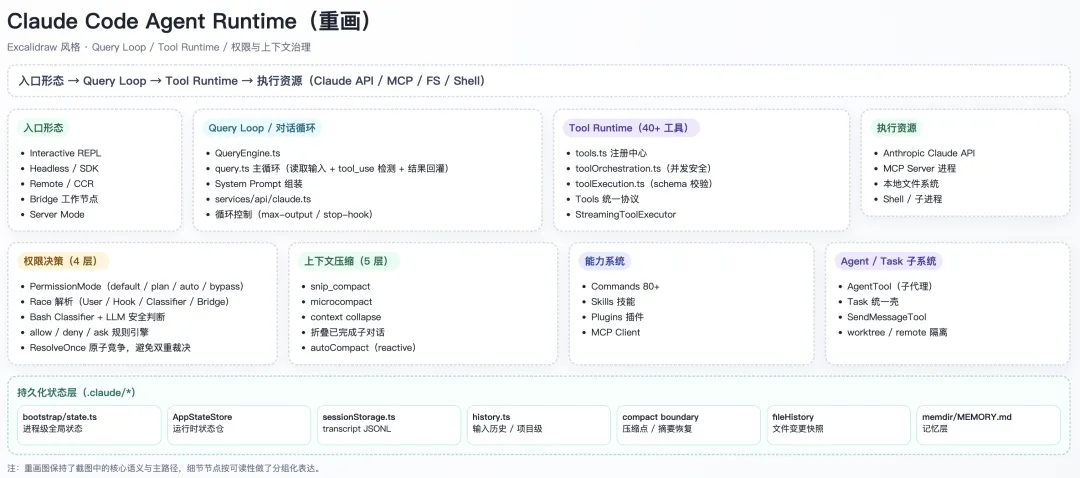This screenshot has height=478, width=1080.
Task: Click toolOrchestration.ts entry
Action: pyautogui.click(x=643, y=169)
